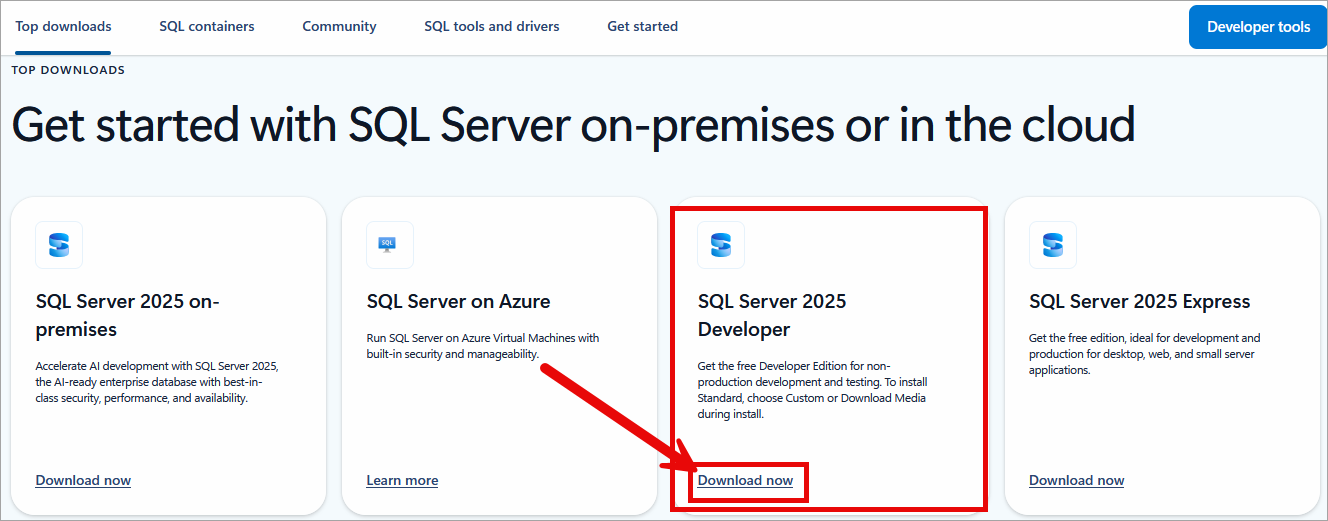Image resolution: width=1328 pixels, height=521 pixels.
Task: Click the SQL Server 2025 on-premises card title
Action: (x=127, y=315)
